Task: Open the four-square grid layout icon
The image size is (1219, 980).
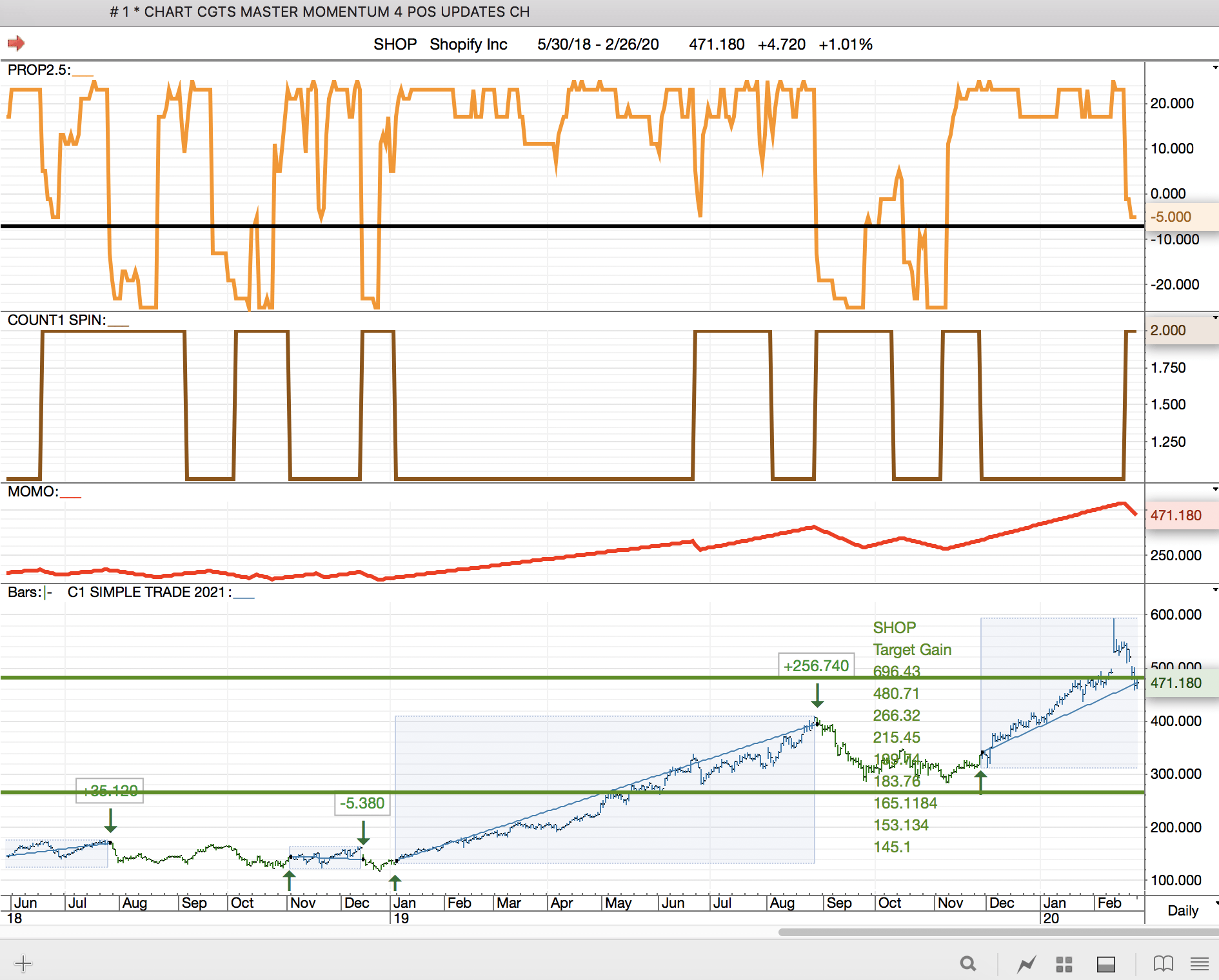Action: point(1064,964)
